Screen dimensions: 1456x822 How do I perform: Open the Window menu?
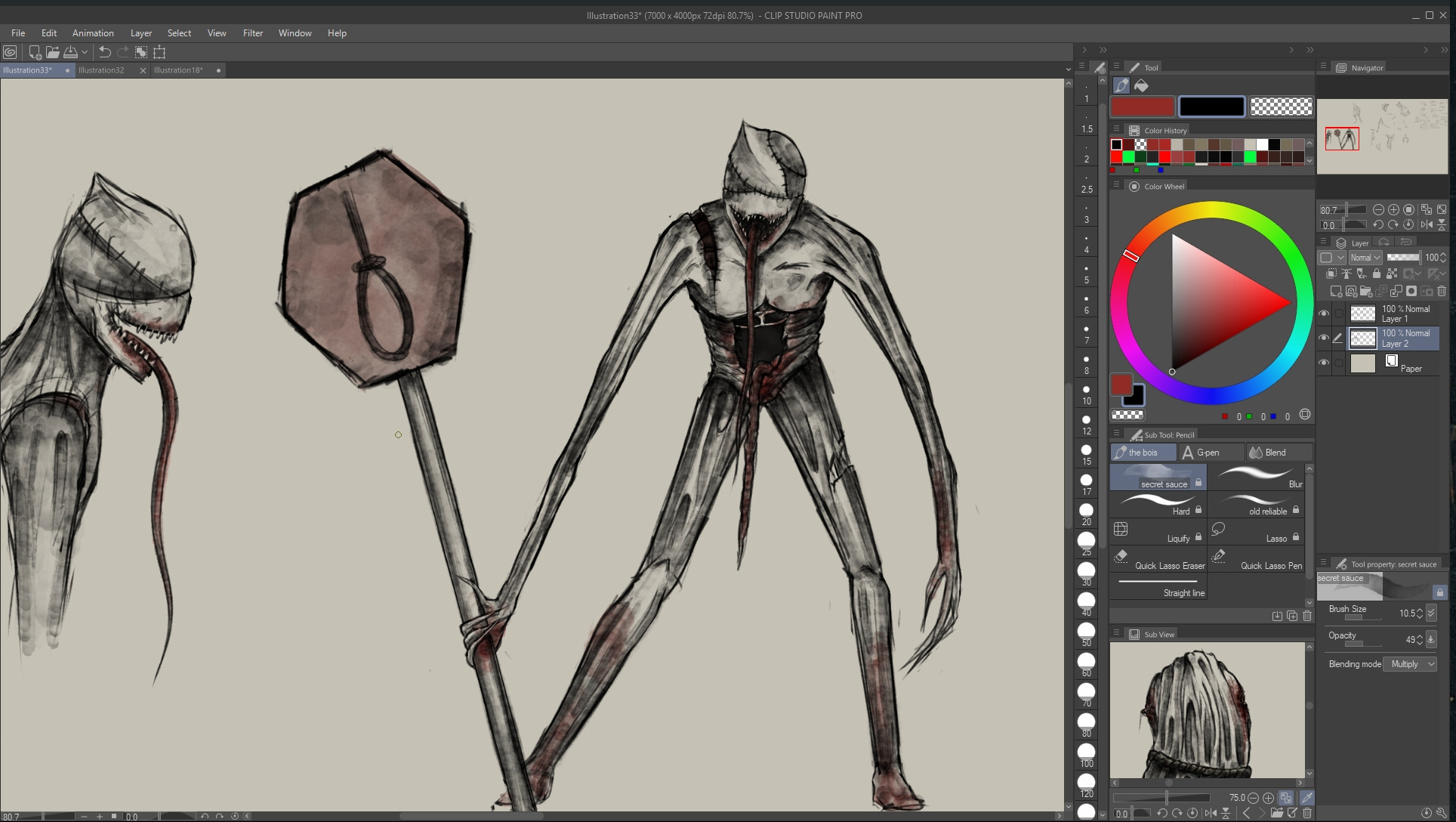pos(295,33)
